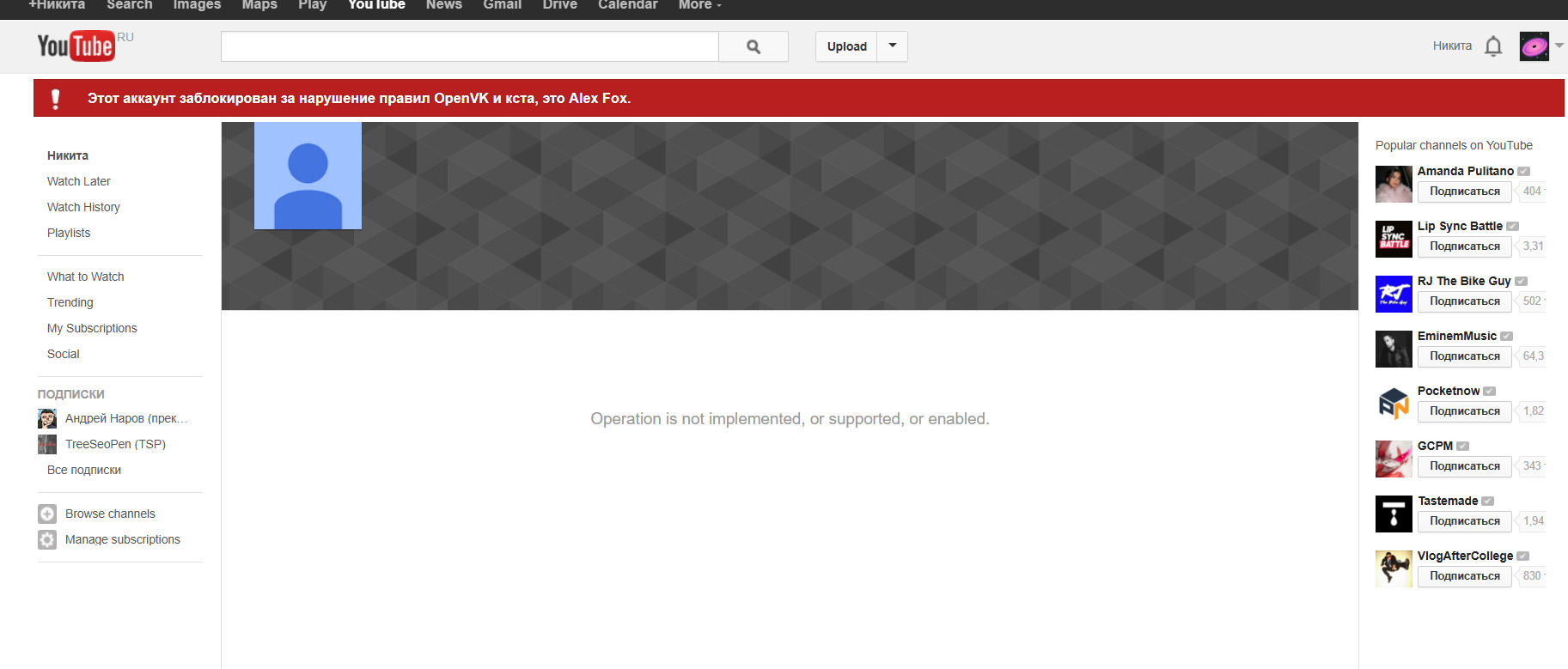
Task: Open the VlogAfterCollege channel name
Action: (x=1466, y=556)
